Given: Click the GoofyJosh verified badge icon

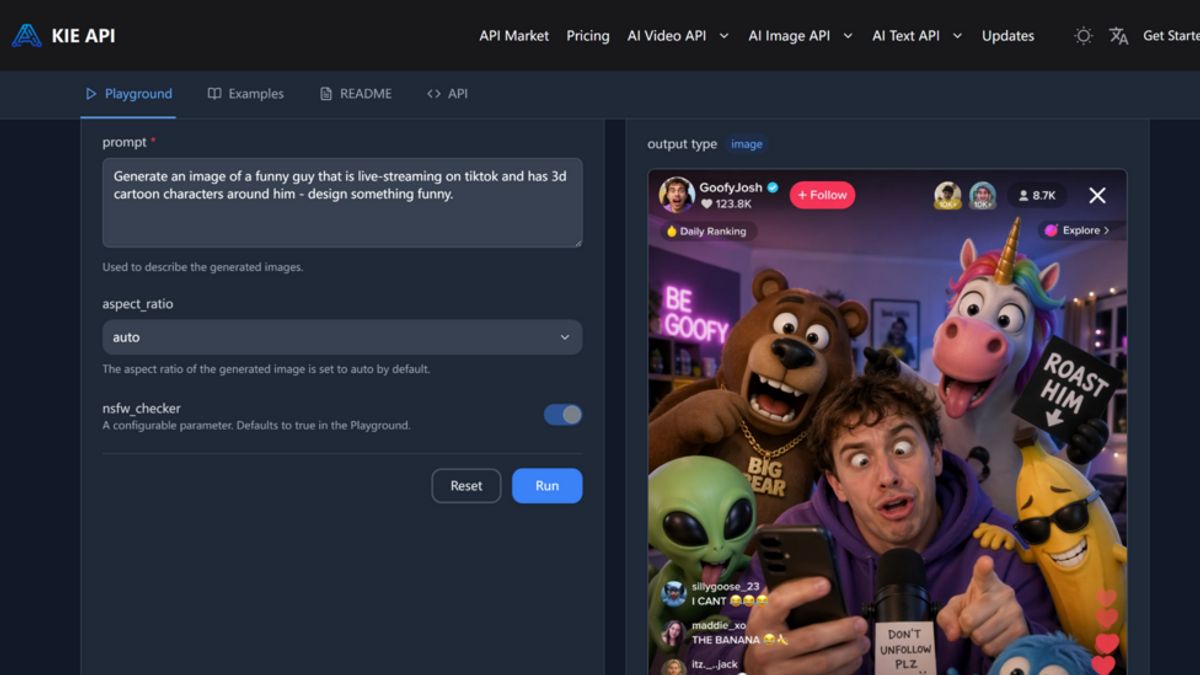Looking at the screenshot, I should [x=773, y=187].
